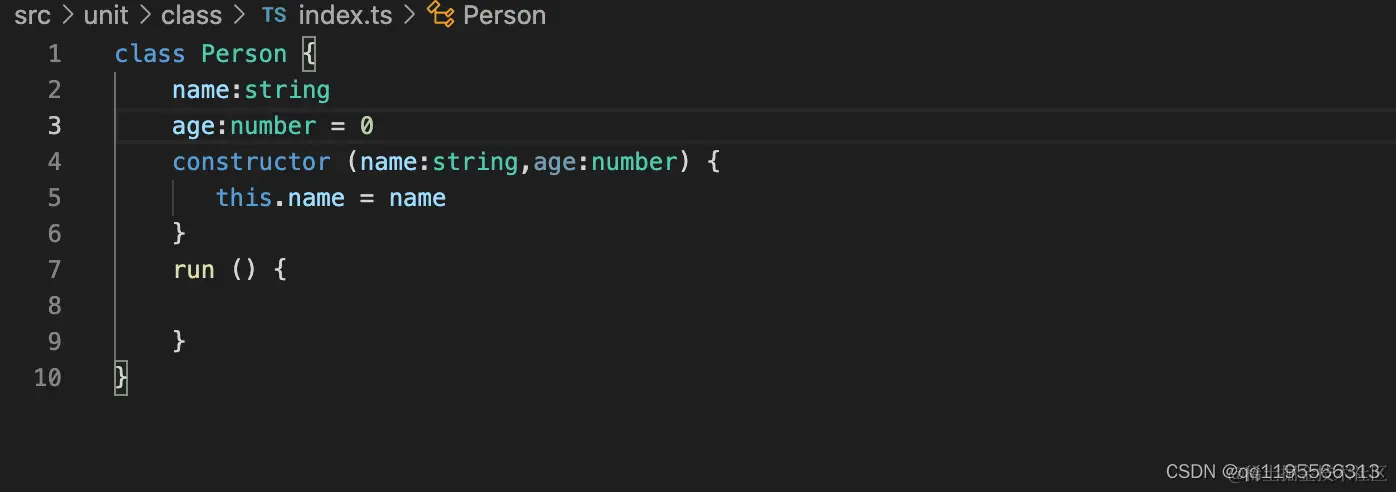Image resolution: width=1396 pixels, height=492 pixels.
Task: Select line number 3 in the gutter
Action: pyautogui.click(x=53, y=126)
